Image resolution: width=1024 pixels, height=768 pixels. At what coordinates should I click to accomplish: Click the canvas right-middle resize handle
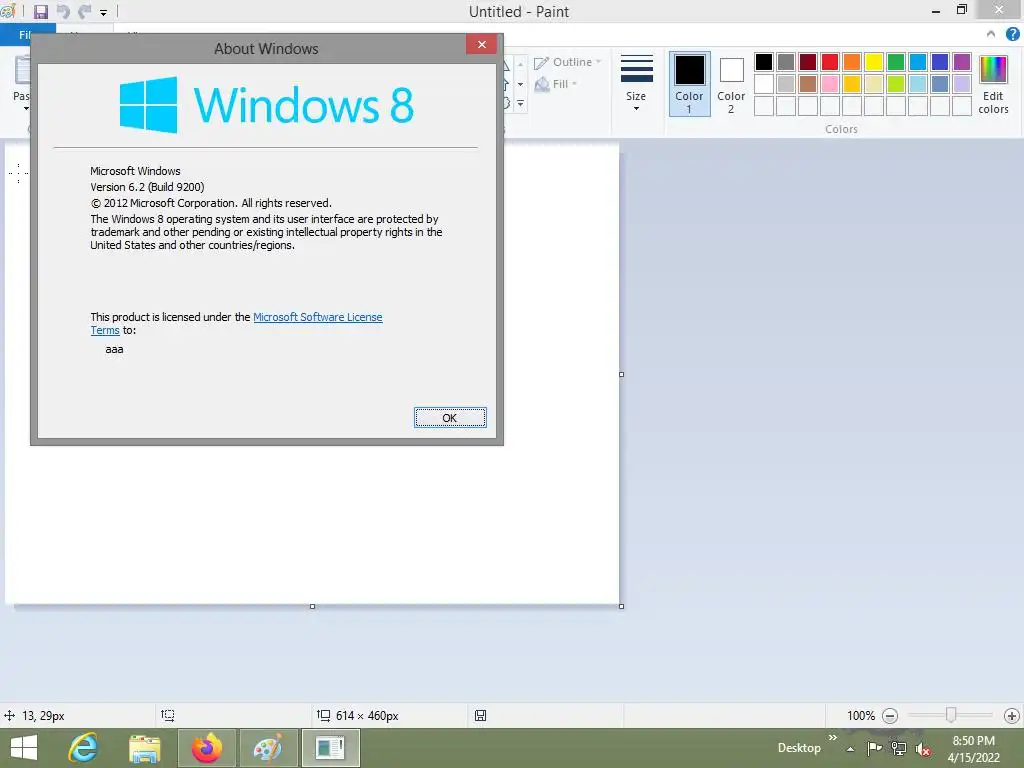point(621,374)
